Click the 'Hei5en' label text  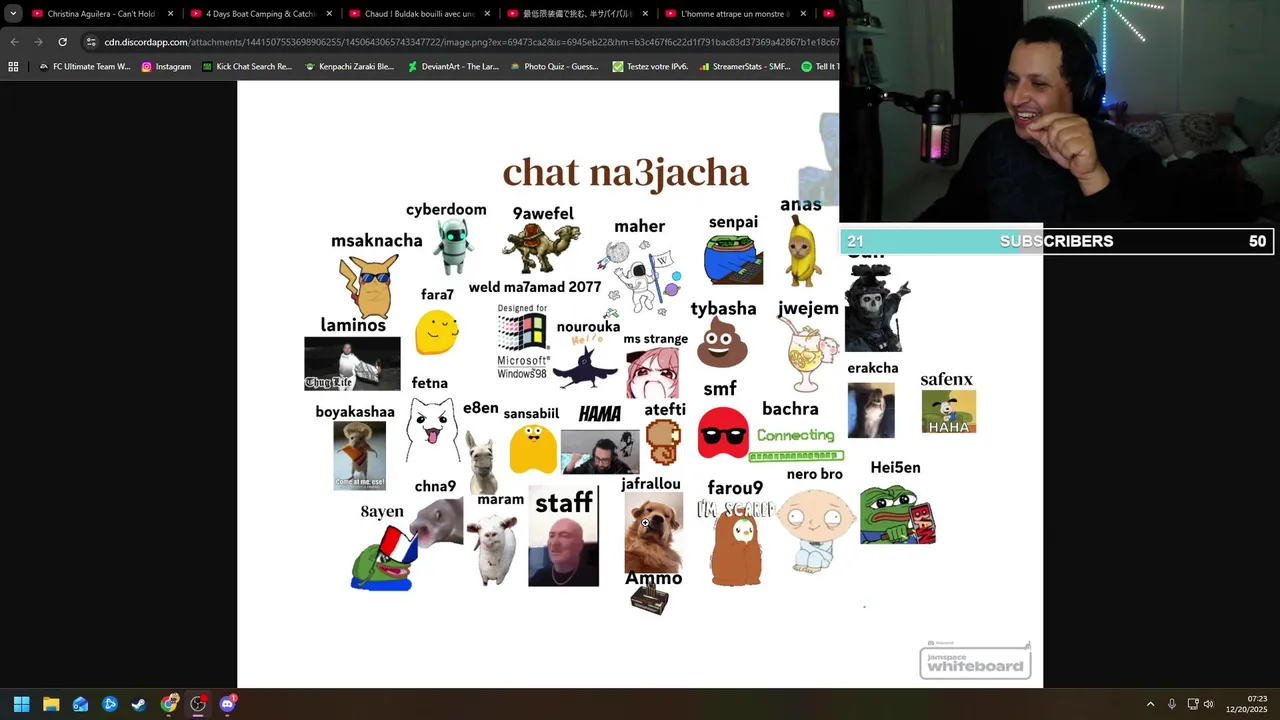click(895, 467)
